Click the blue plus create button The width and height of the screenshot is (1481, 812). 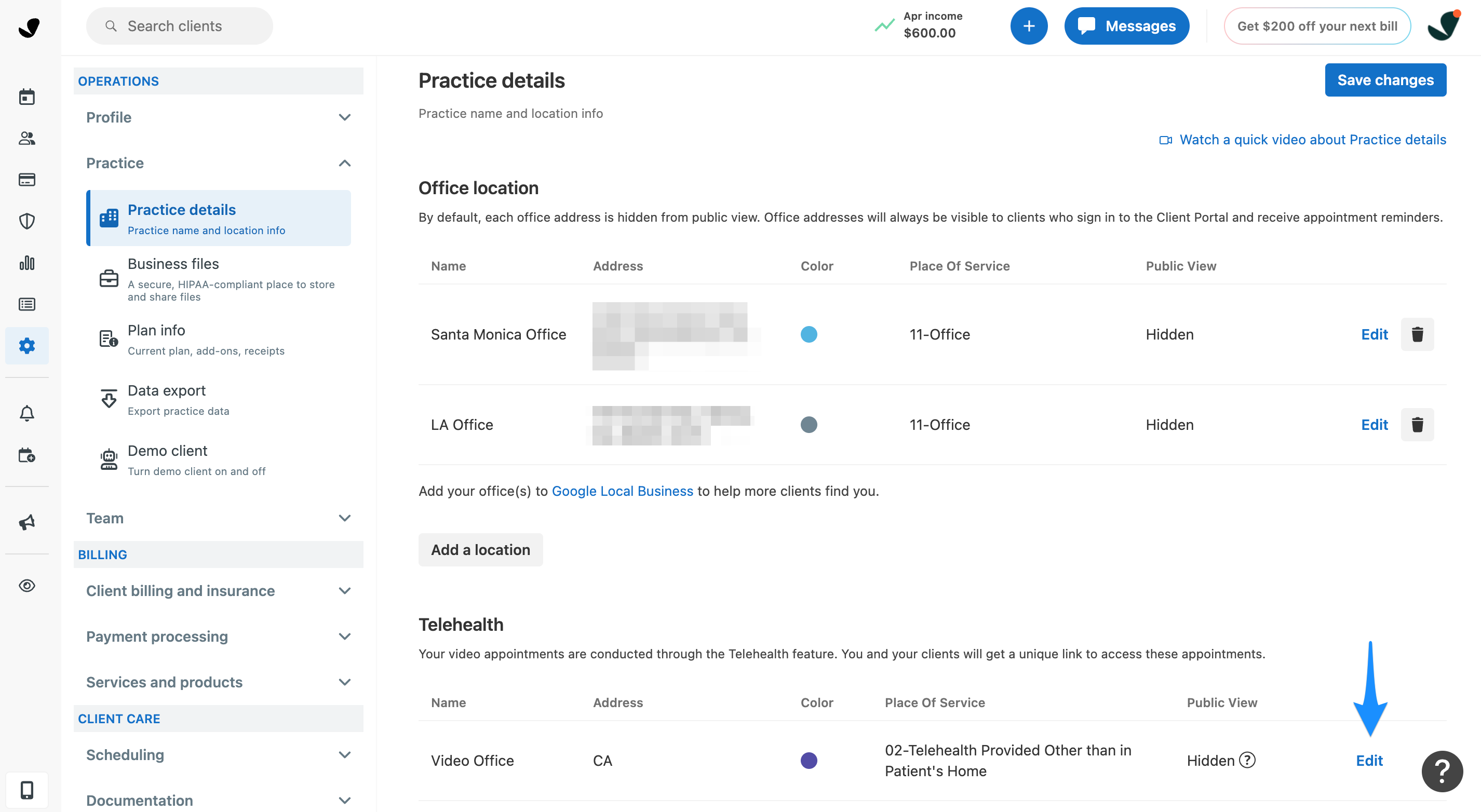(x=1028, y=26)
